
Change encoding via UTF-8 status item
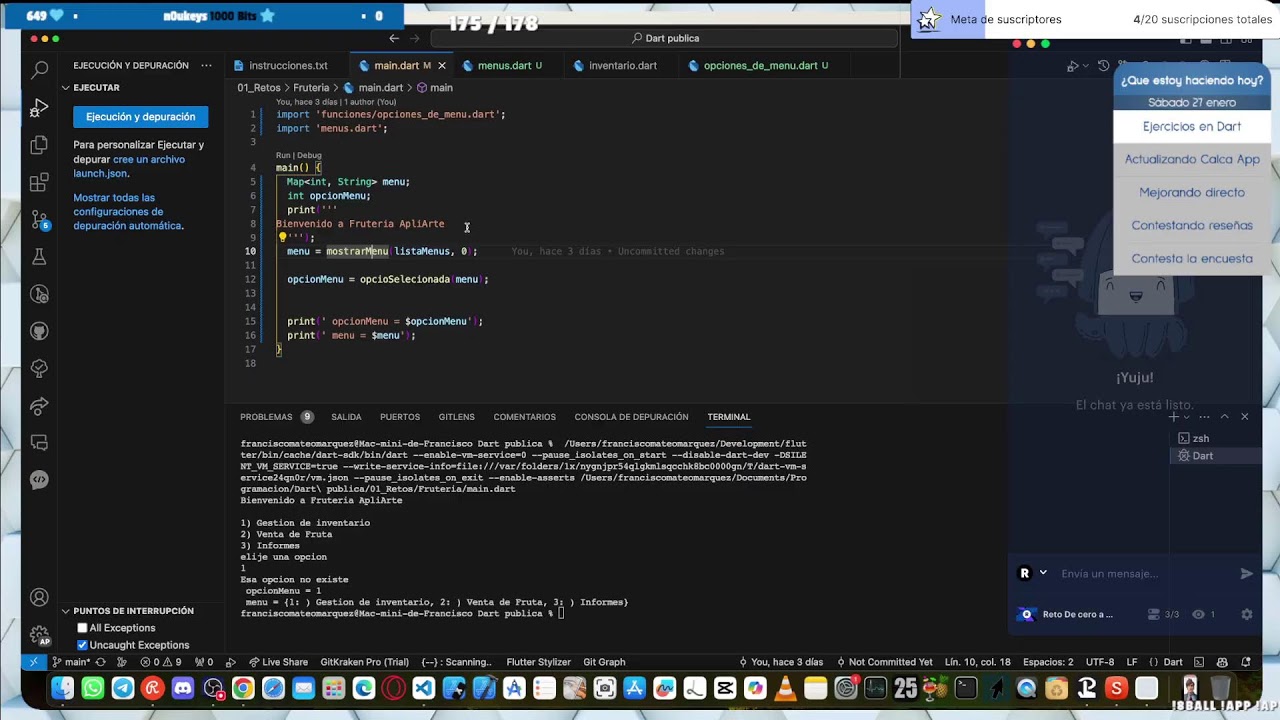[1100, 662]
